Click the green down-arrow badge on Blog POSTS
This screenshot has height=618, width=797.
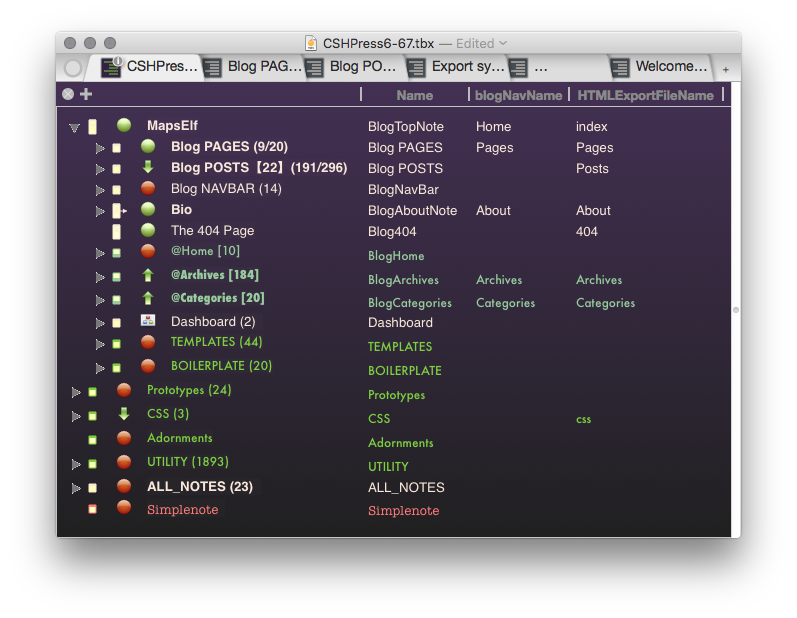[148, 167]
